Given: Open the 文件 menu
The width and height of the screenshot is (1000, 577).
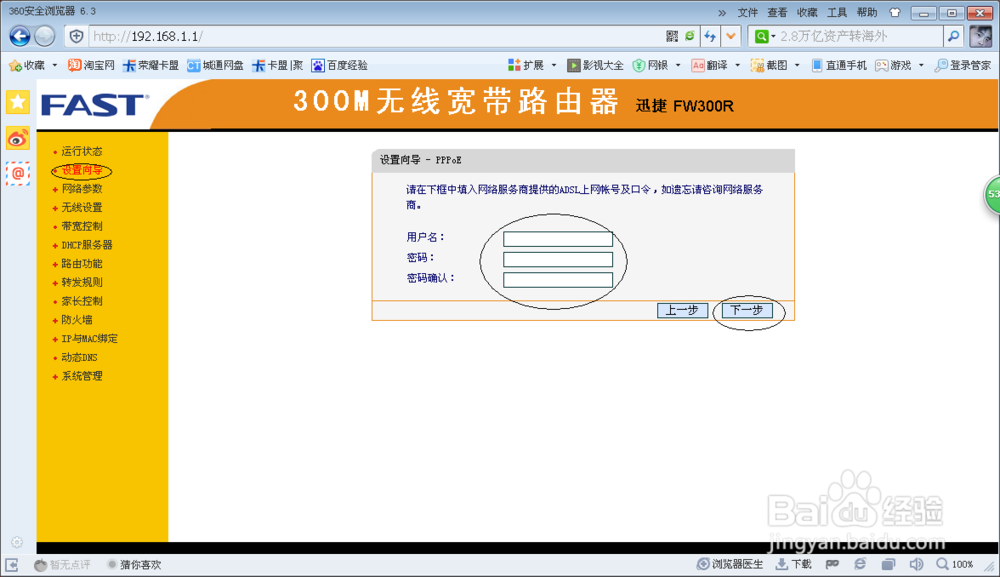Looking at the screenshot, I should (747, 12).
